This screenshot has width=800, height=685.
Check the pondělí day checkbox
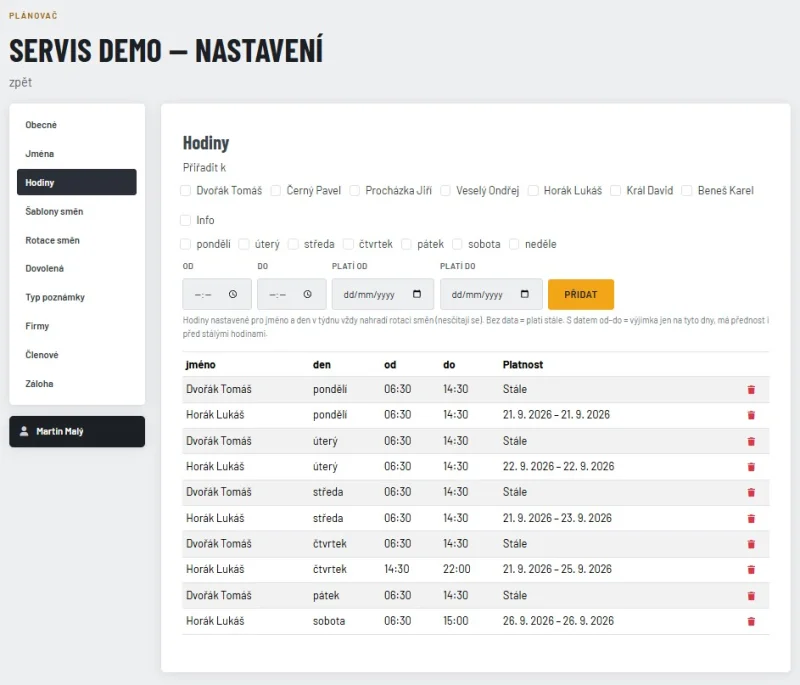186,244
